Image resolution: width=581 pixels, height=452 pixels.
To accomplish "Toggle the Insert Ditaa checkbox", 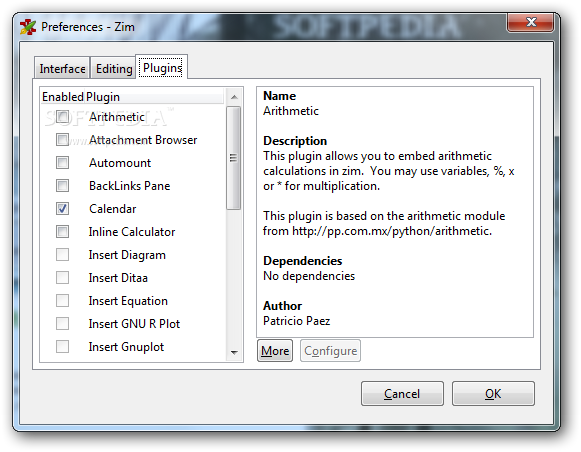I will 62,277.
